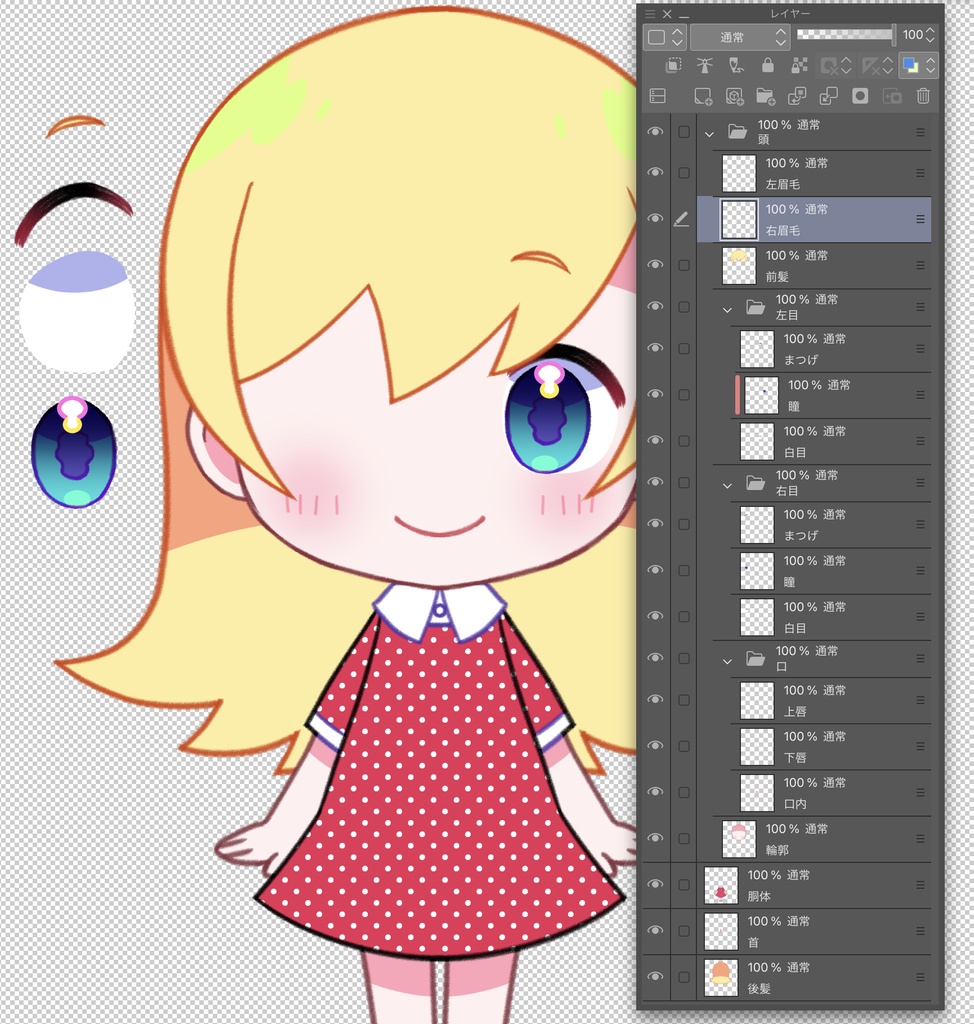974x1024 pixels.
Task: Enable clipping to the layer below
Action: pos(672,65)
